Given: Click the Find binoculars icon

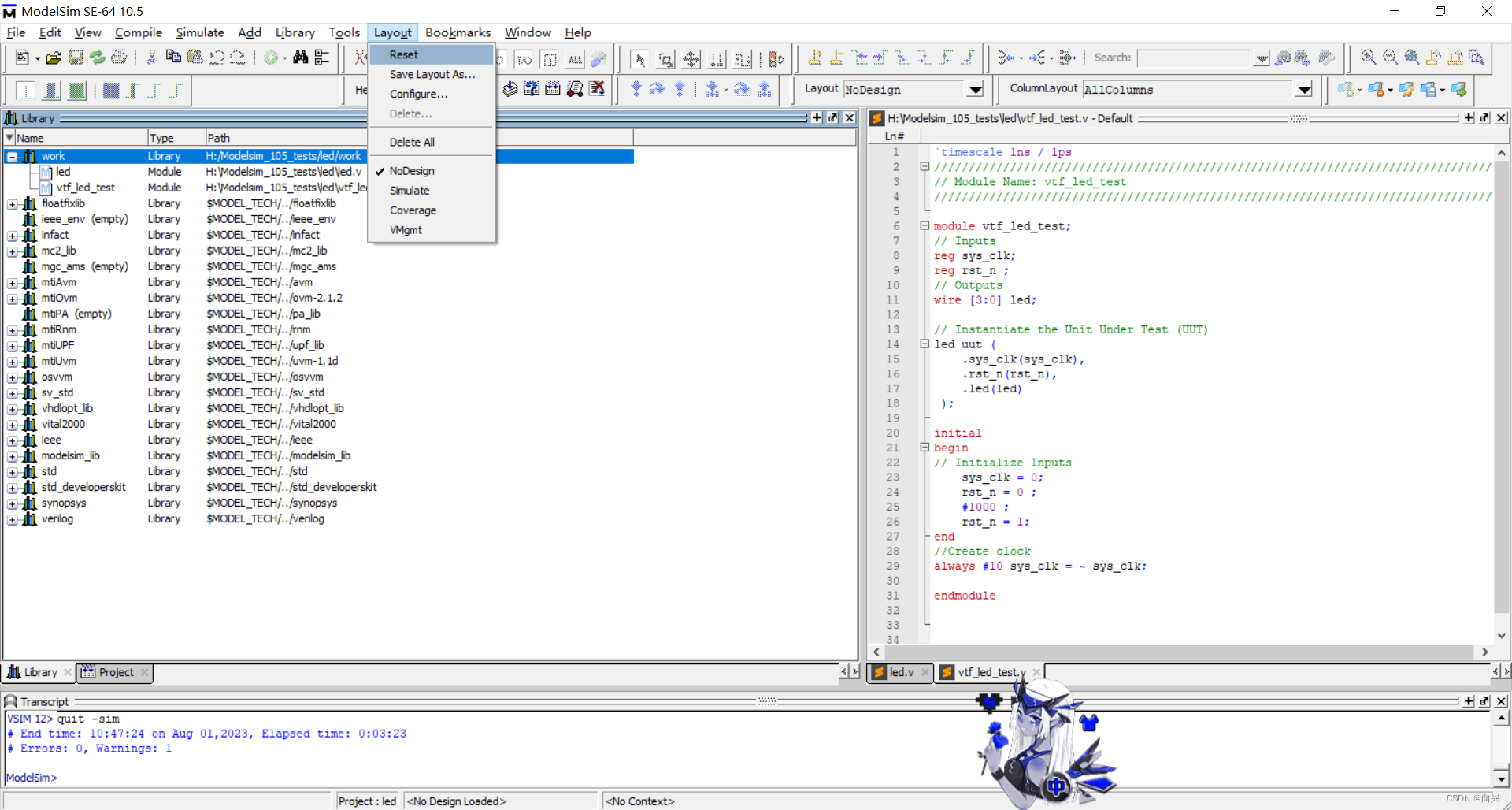Looking at the screenshot, I should [x=300, y=58].
